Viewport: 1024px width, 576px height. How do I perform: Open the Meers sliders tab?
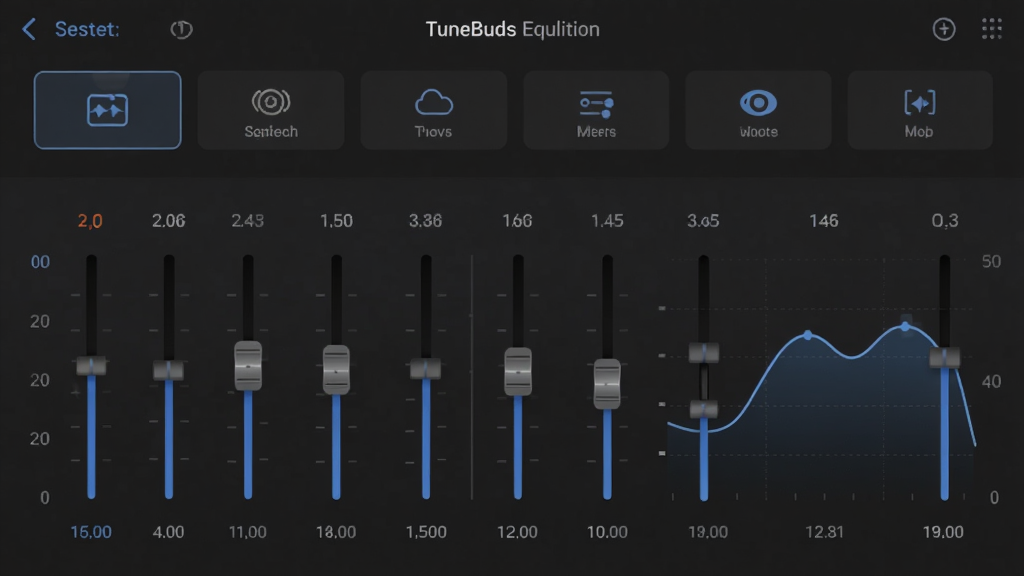click(596, 110)
